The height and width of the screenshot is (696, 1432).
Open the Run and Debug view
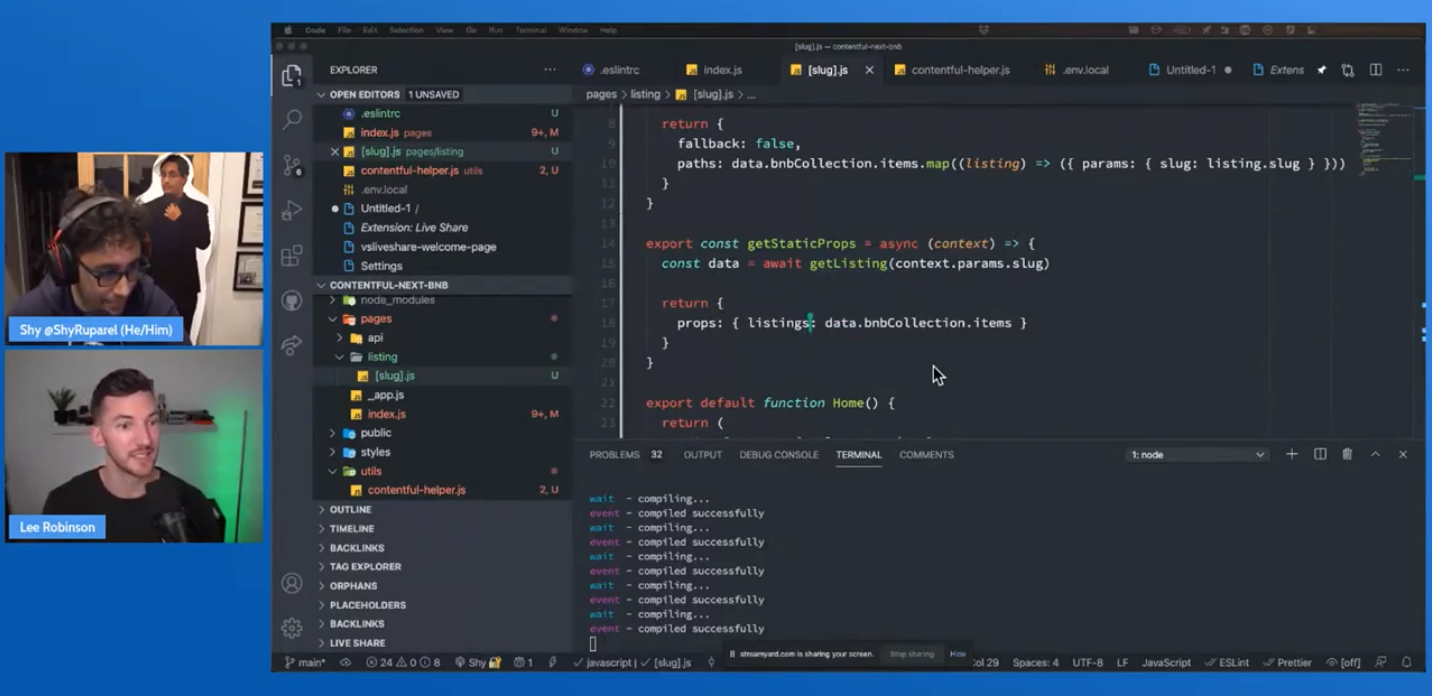292,210
